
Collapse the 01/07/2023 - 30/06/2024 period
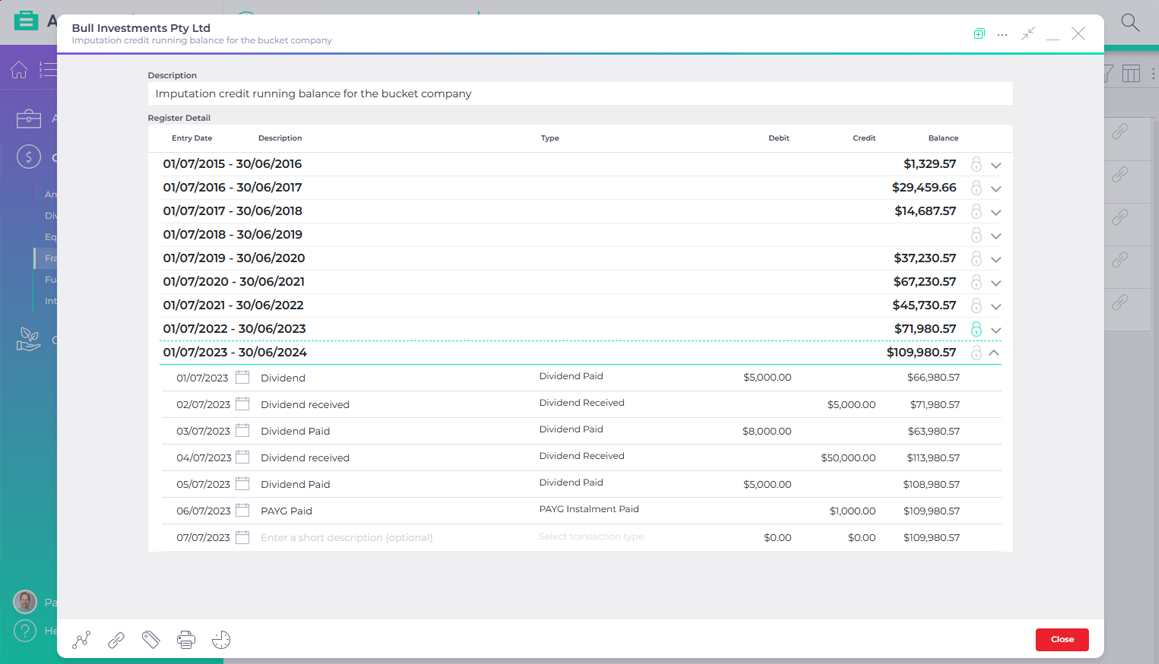(x=995, y=352)
